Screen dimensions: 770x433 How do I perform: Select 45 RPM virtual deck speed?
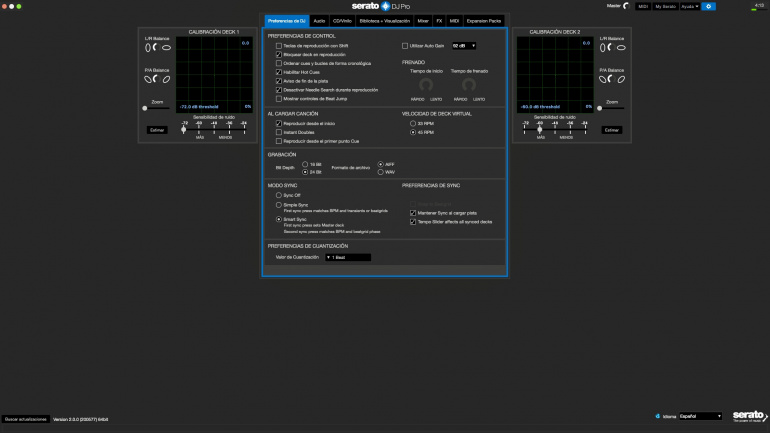point(412,132)
